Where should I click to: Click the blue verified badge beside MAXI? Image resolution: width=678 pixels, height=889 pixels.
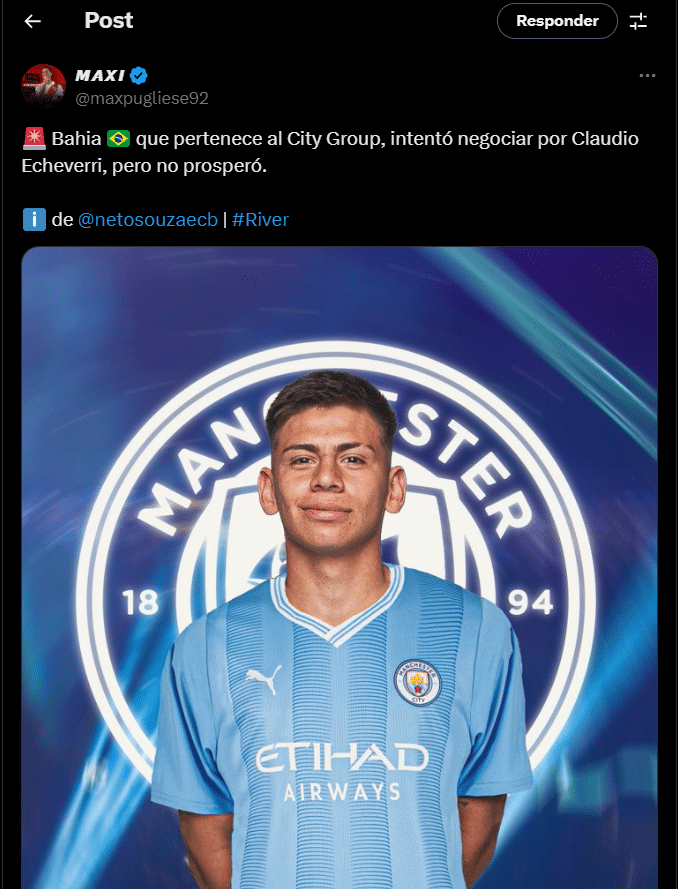[139, 75]
